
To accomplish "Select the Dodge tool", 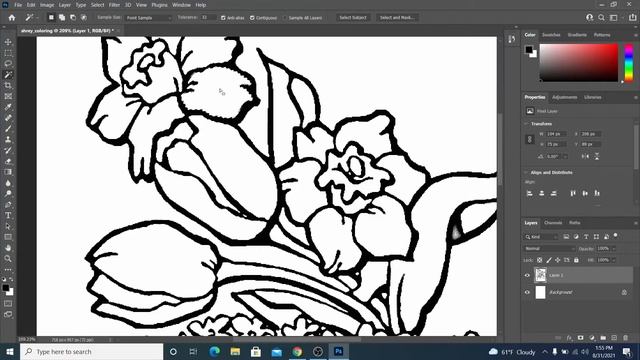I will click(x=8, y=193).
